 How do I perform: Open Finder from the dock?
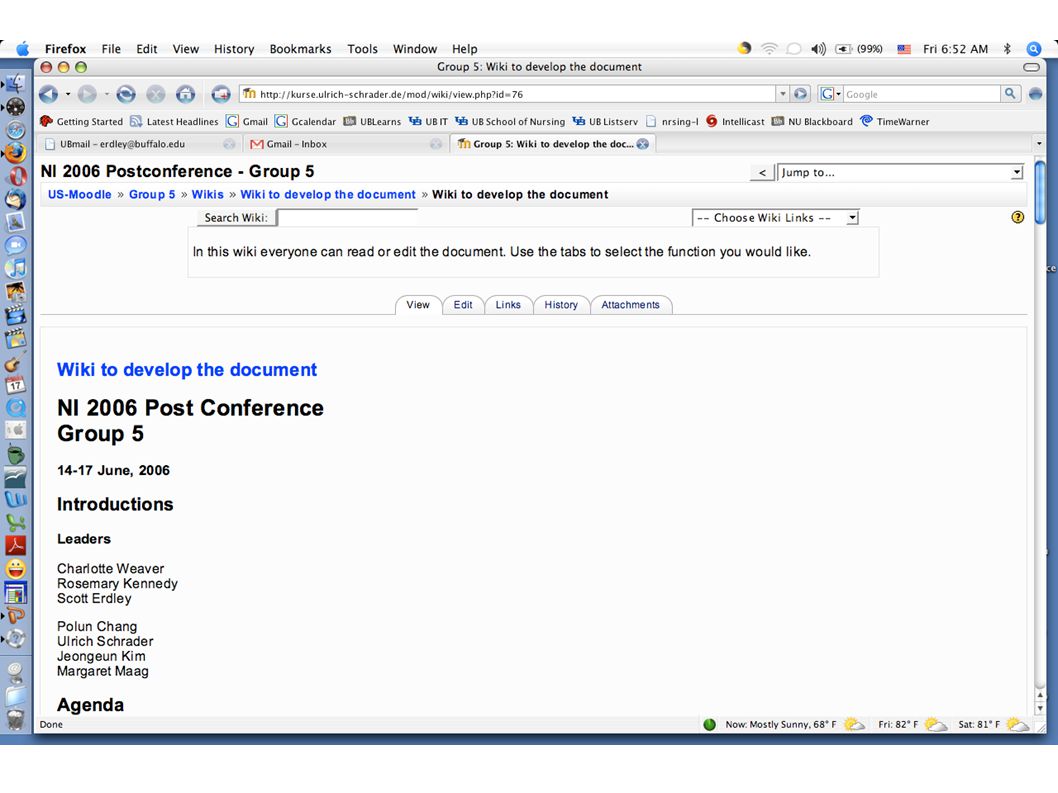coord(16,83)
